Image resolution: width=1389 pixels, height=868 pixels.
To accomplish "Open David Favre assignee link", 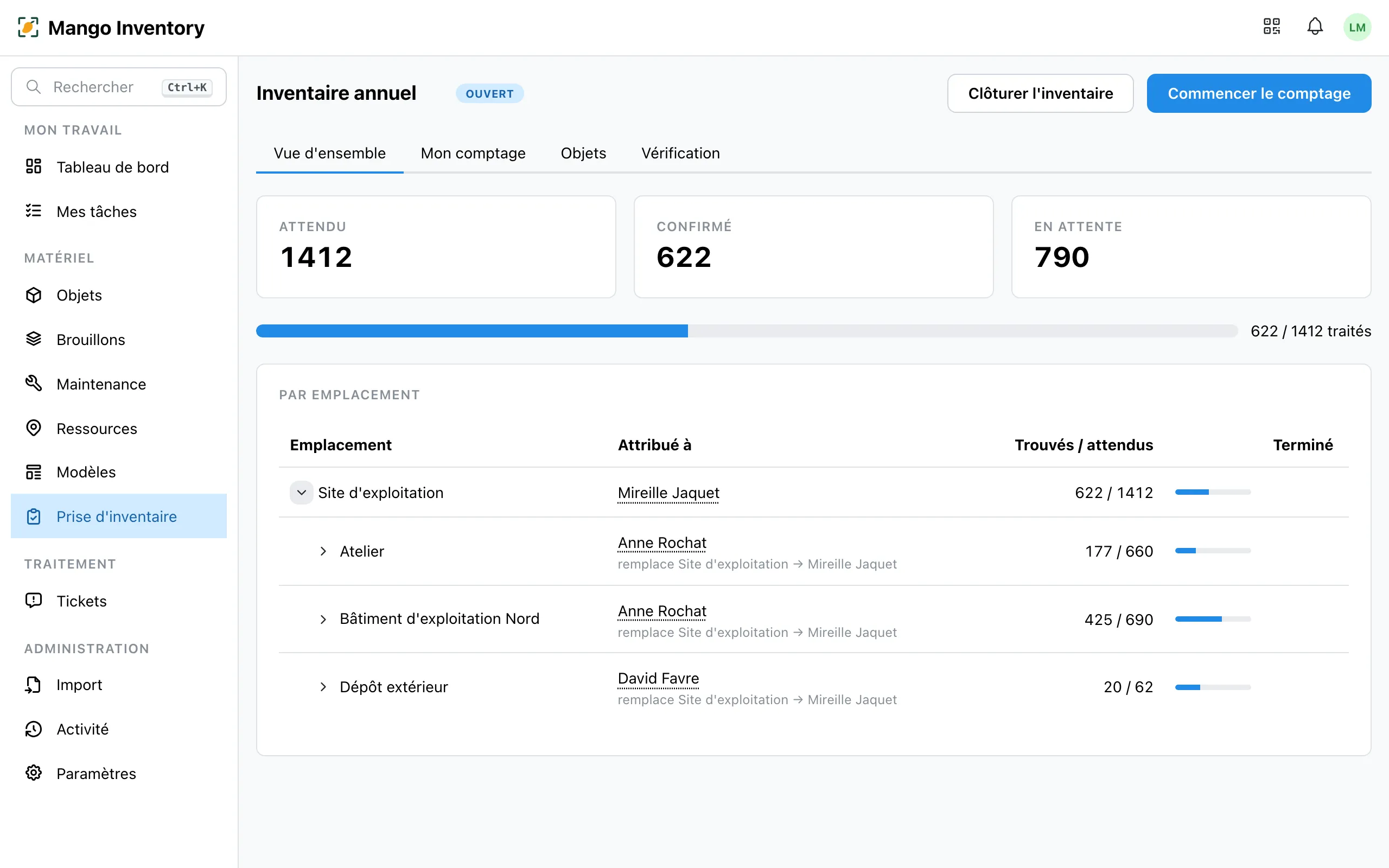I will tap(658, 679).
